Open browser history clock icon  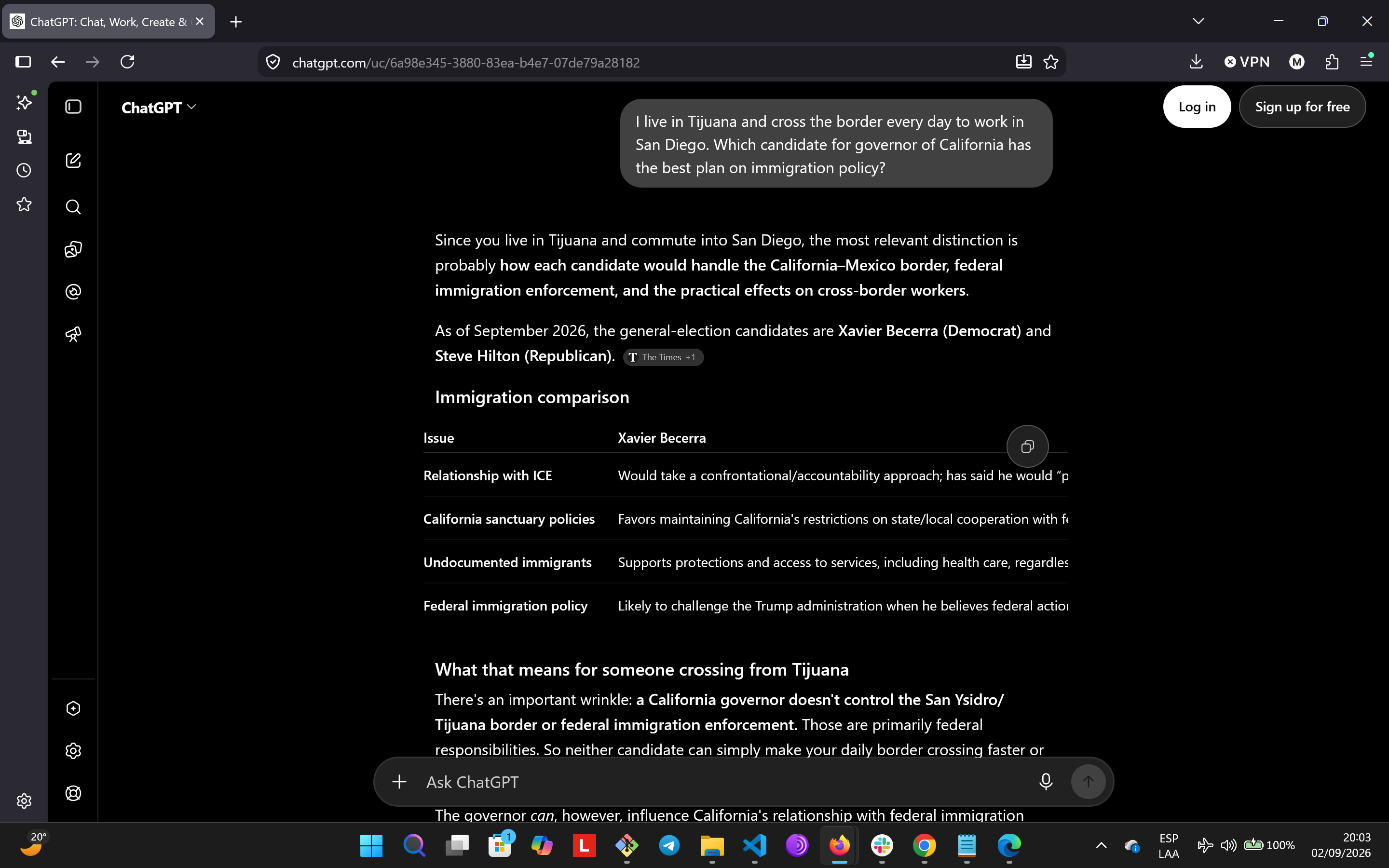(x=24, y=171)
